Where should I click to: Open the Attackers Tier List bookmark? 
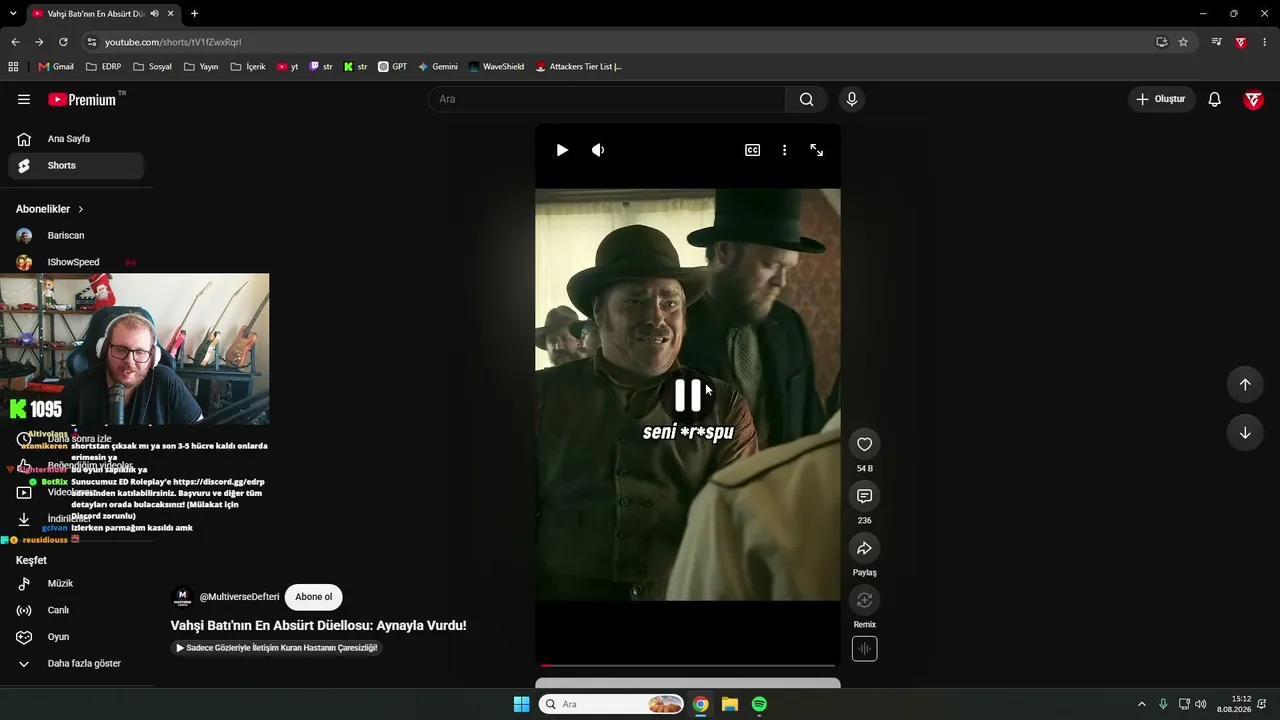pyautogui.click(x=578, y=67)
